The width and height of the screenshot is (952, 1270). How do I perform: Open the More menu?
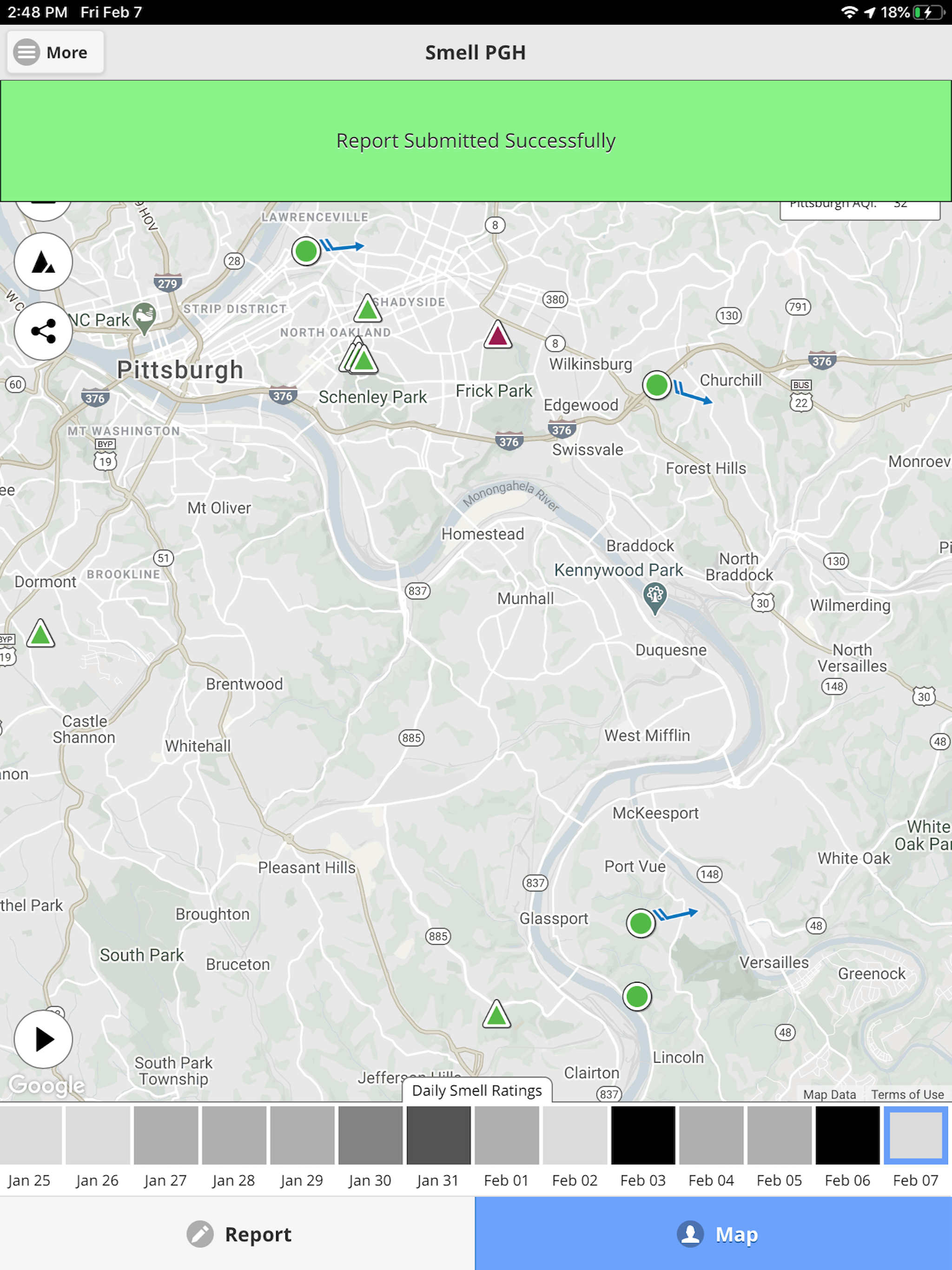pos(55,52)
